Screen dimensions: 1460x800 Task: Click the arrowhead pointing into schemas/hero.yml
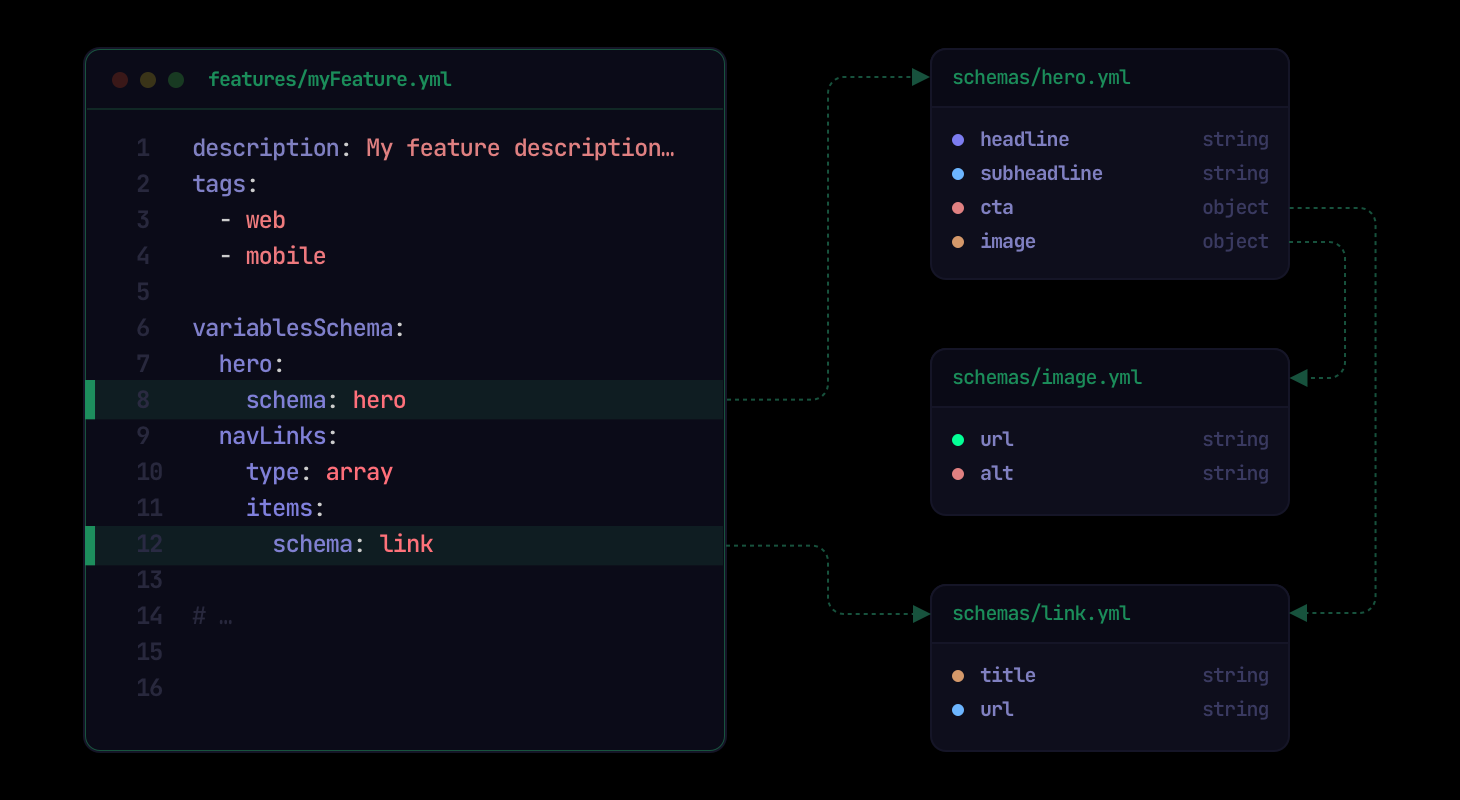tap(921, 78)
